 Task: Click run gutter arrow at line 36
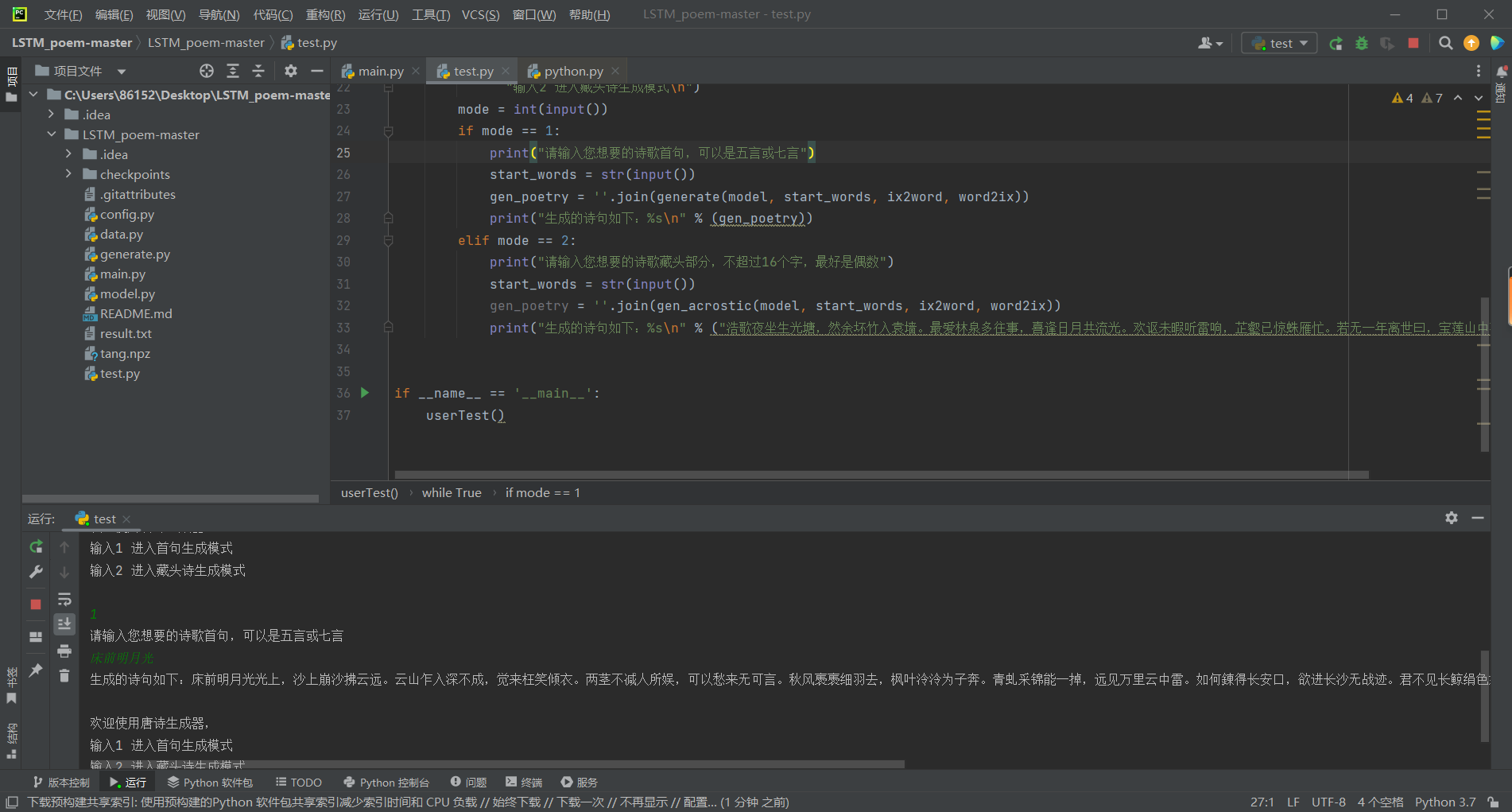365,393
